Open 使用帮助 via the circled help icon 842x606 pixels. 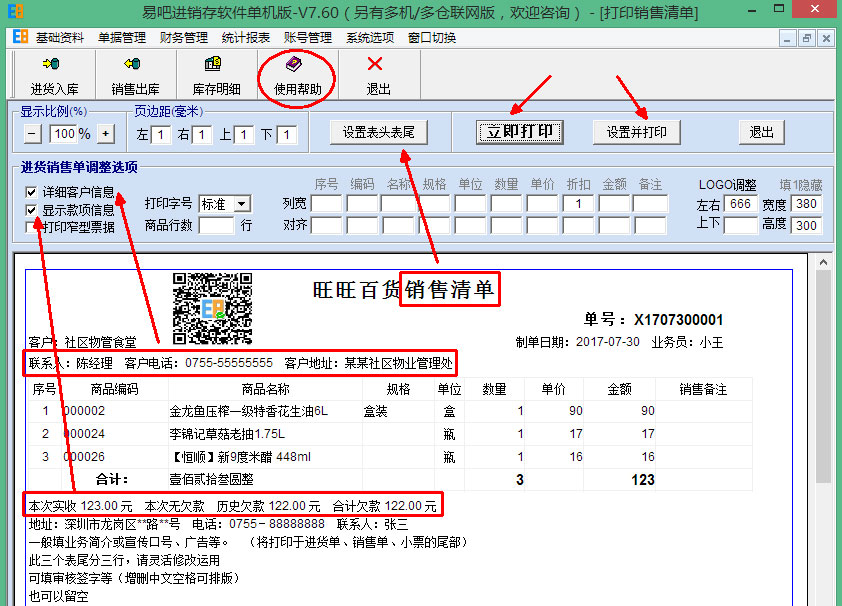pos(297,72)
